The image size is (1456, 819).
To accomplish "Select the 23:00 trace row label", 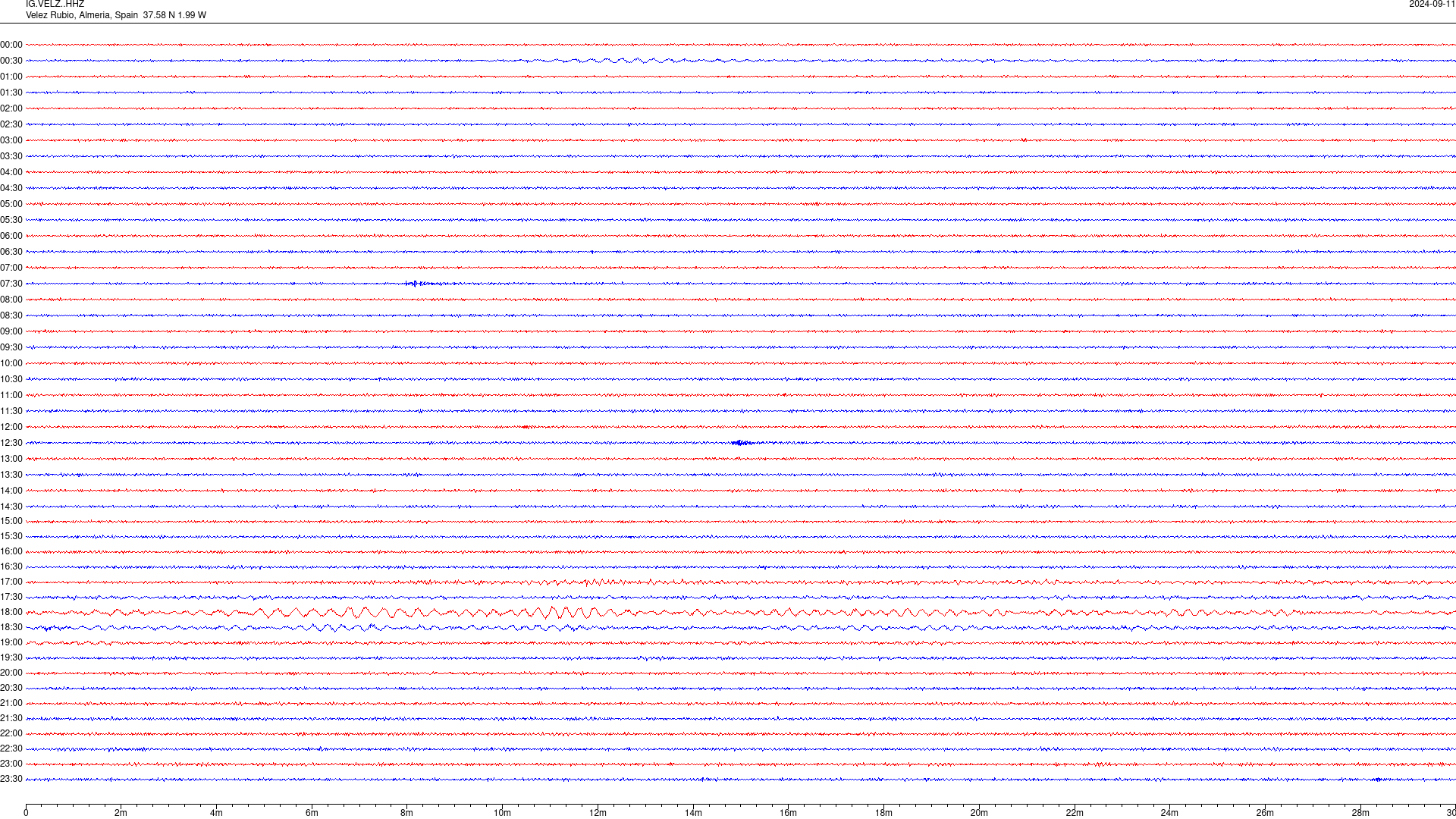I will (11, 764).
